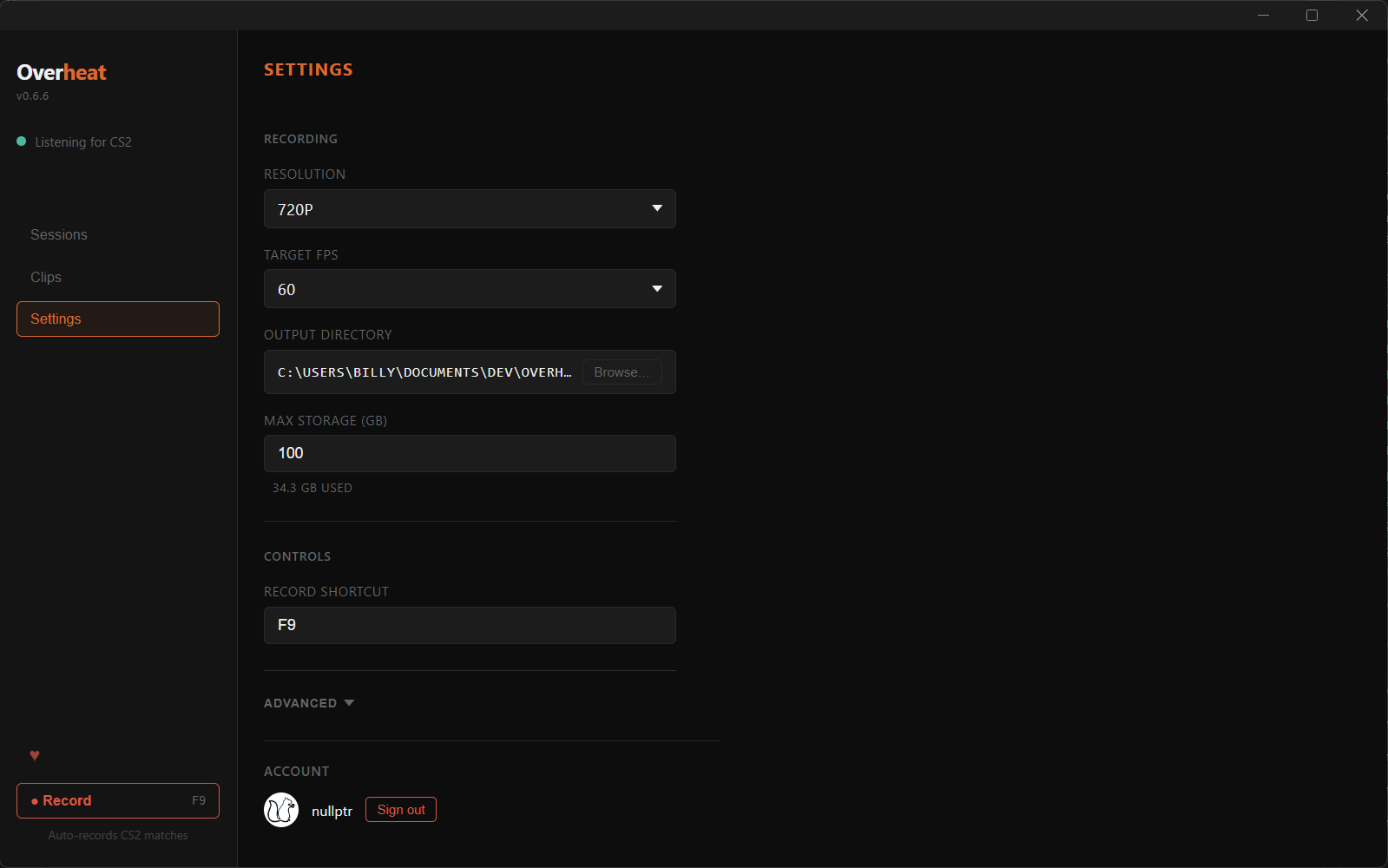Open the Target FPS dropdown showing 60
The height and width of the screenshot is (868, 1388).
[x=470, y=289]
